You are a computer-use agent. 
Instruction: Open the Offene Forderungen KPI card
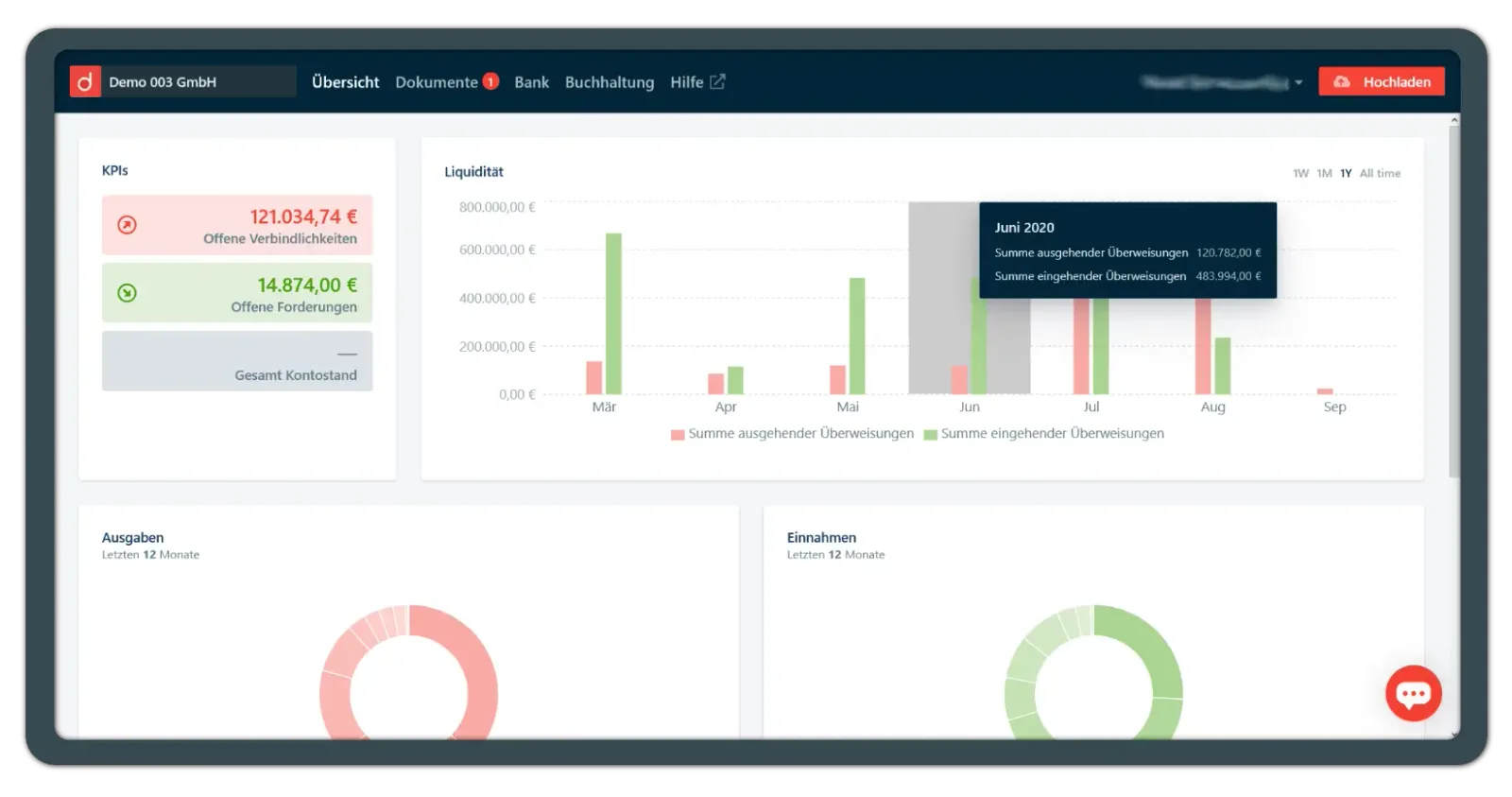[x=237, y=293]
